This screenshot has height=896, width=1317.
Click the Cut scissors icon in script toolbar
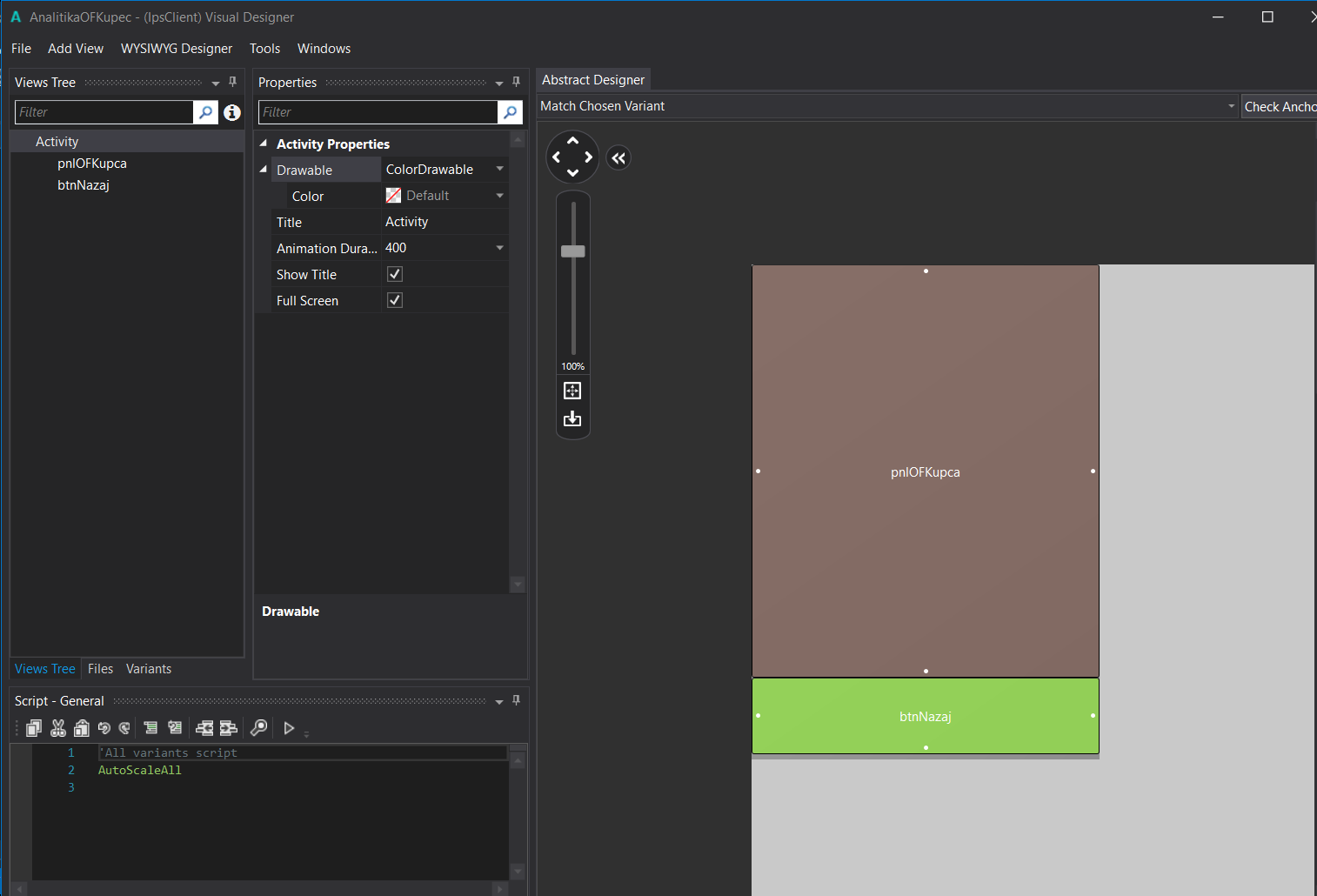58,728
